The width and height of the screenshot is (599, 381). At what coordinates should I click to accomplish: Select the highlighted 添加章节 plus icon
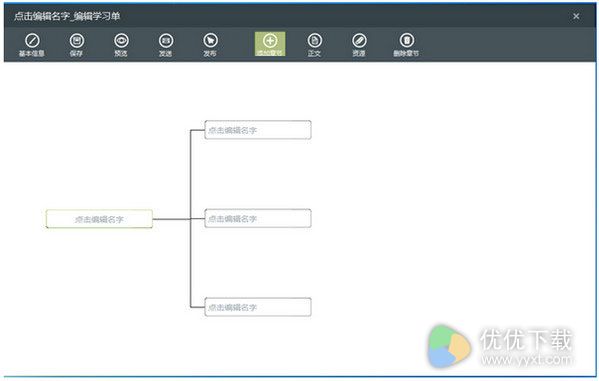coord(270,40)
